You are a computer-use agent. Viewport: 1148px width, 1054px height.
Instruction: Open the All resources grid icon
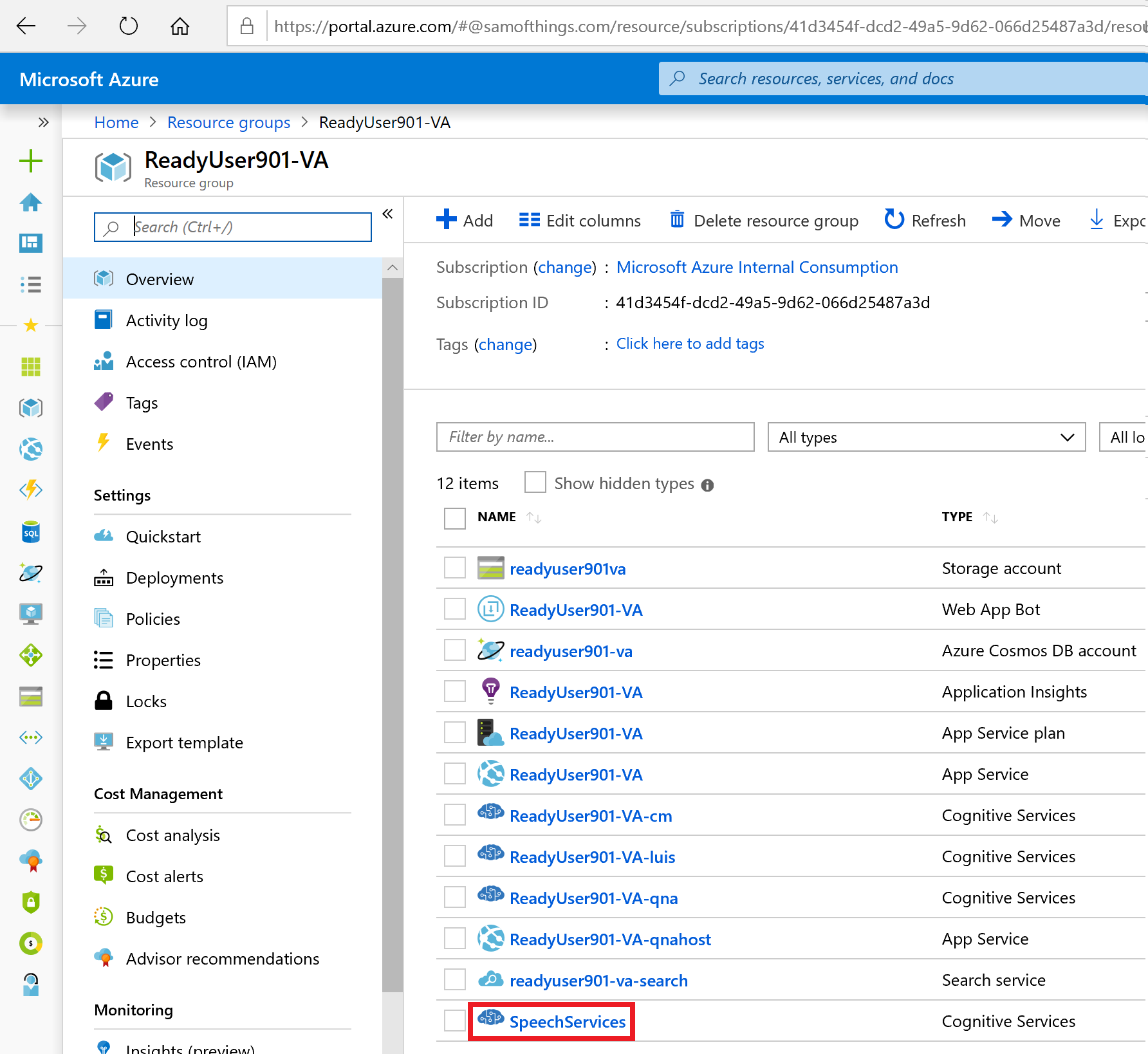point(30,367)
